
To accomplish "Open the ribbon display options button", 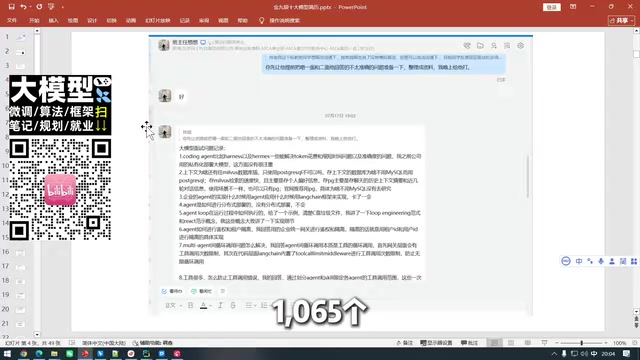I will click(573, 7).
